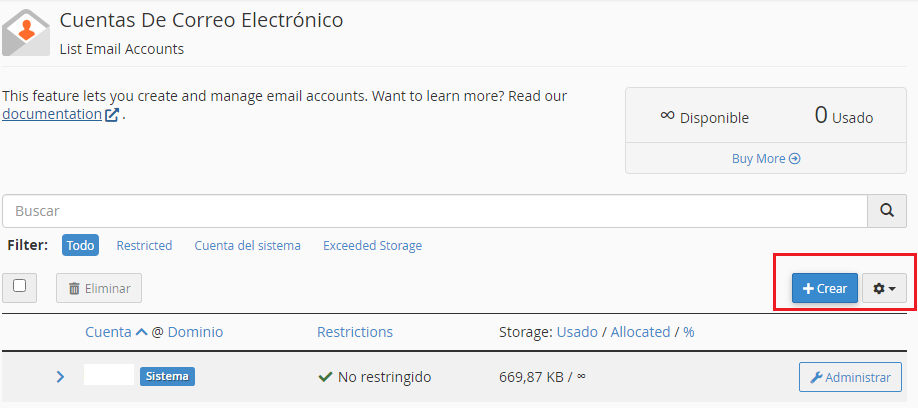This screenshot has width=918, height=408.
Task: Click the Sistema badge label
Action: tap(167, 376)
